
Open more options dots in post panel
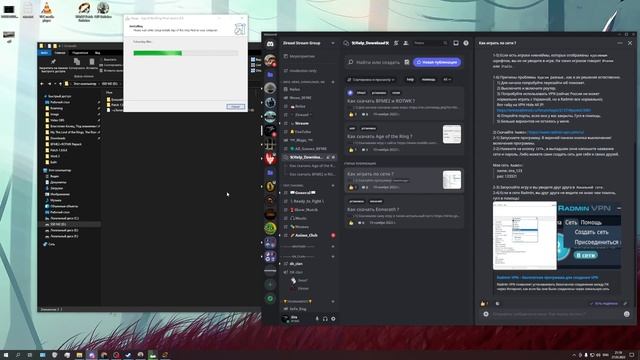point(620,43)
